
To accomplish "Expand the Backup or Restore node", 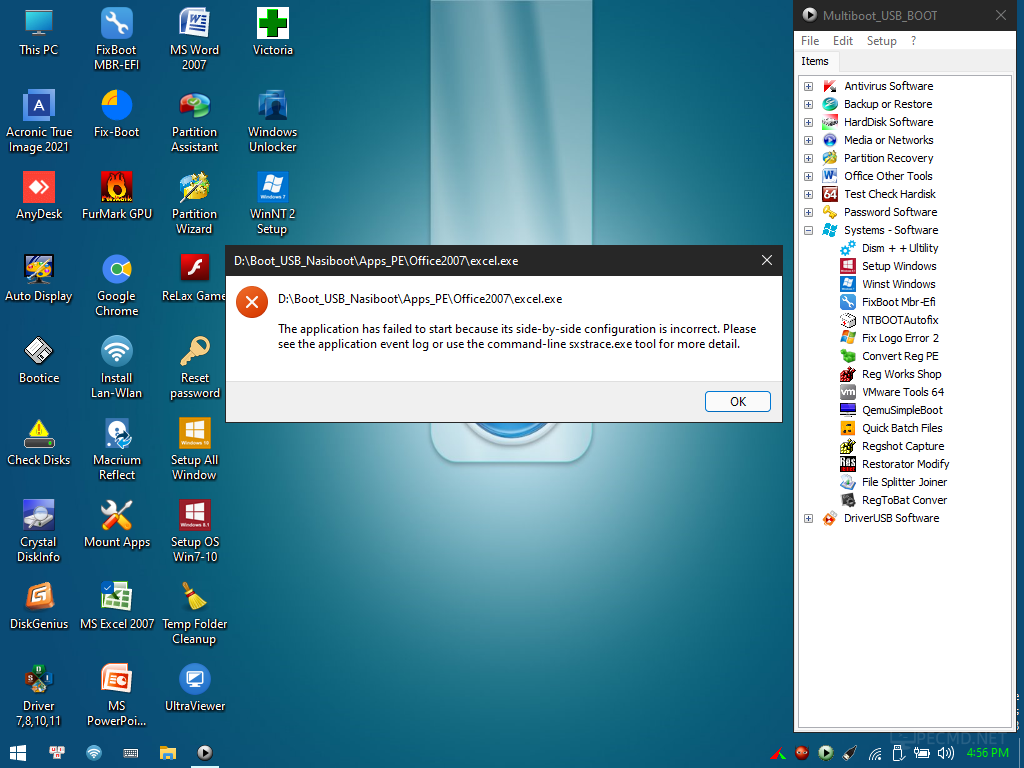I will [x=808, y=104].
